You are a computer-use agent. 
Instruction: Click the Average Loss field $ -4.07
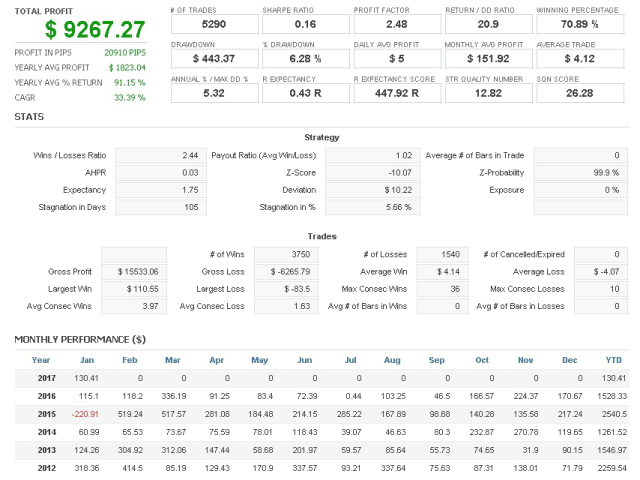pyautogui.click(x=601, y=272)
